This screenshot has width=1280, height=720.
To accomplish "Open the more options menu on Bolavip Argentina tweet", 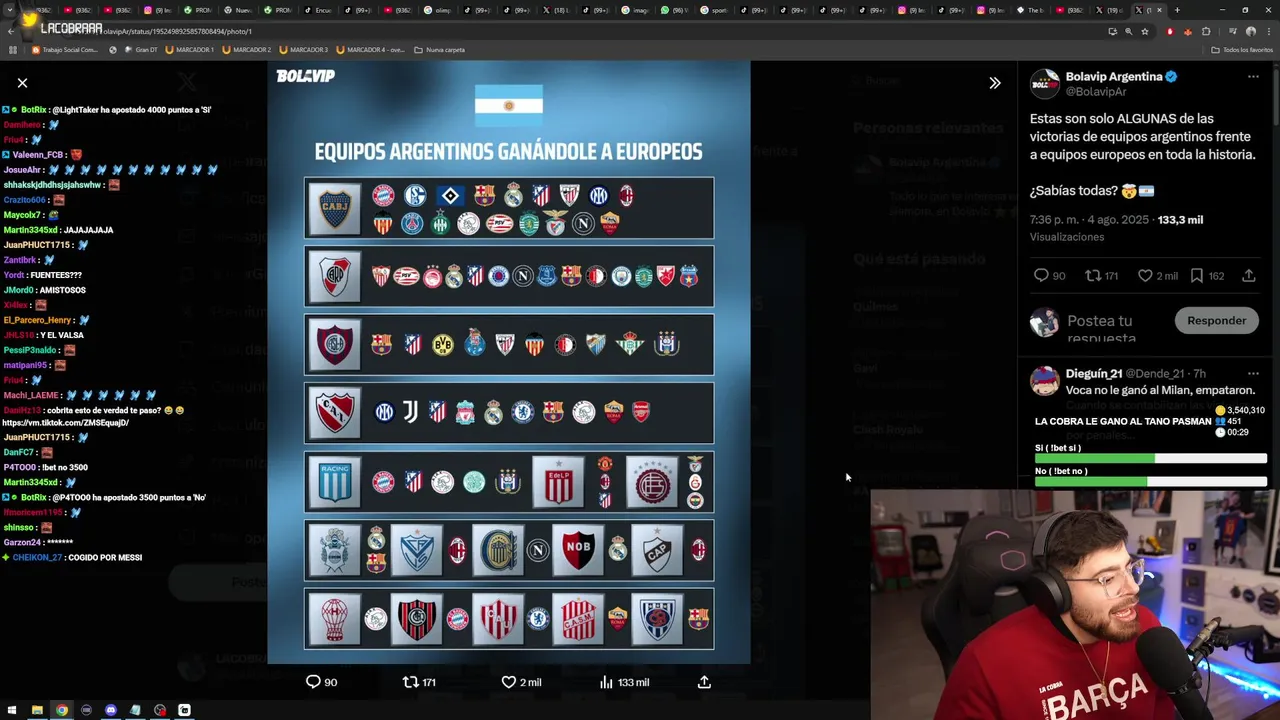I will [1253, 77].
